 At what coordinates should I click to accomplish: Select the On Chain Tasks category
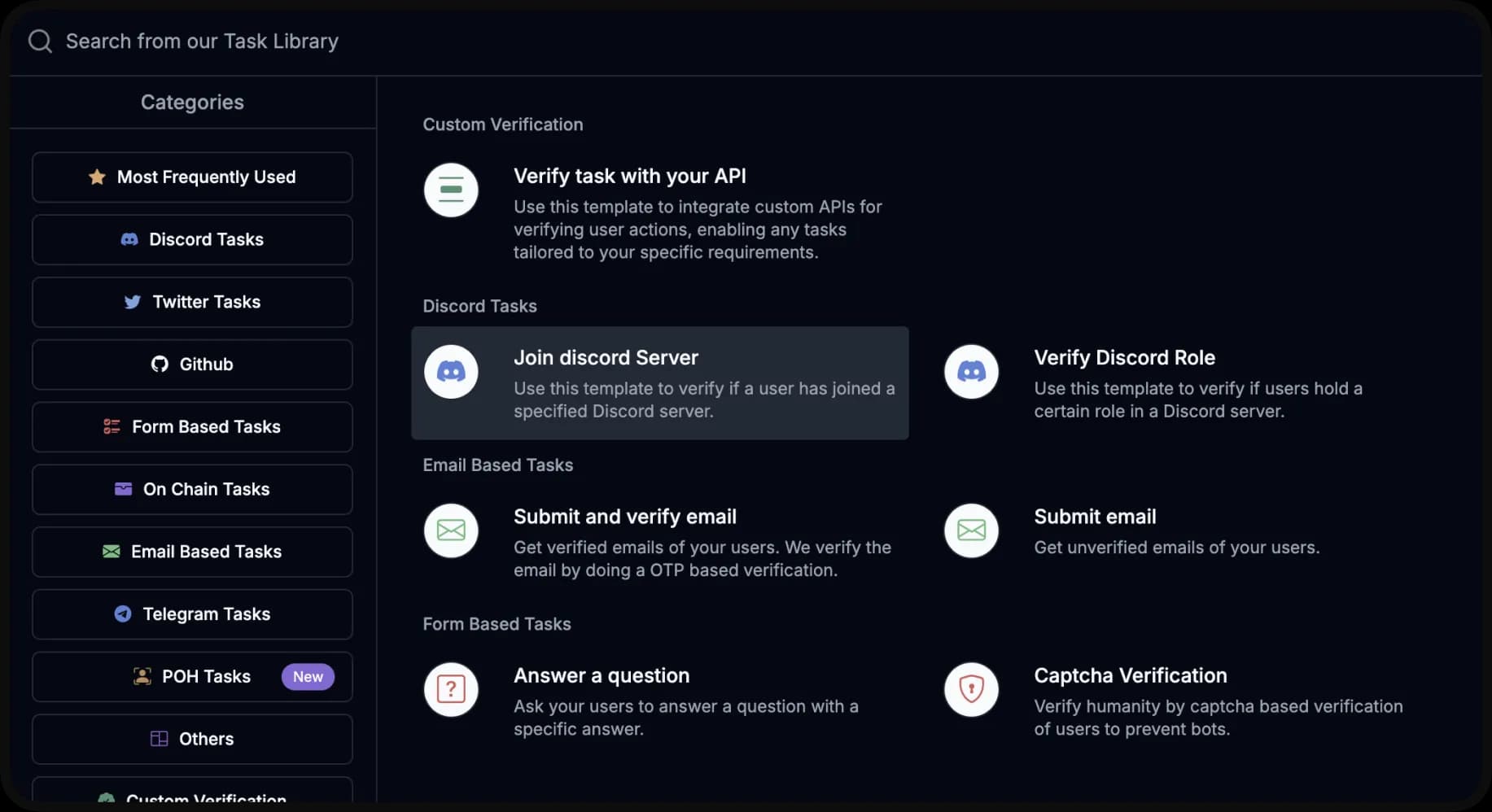pos(192,490)
